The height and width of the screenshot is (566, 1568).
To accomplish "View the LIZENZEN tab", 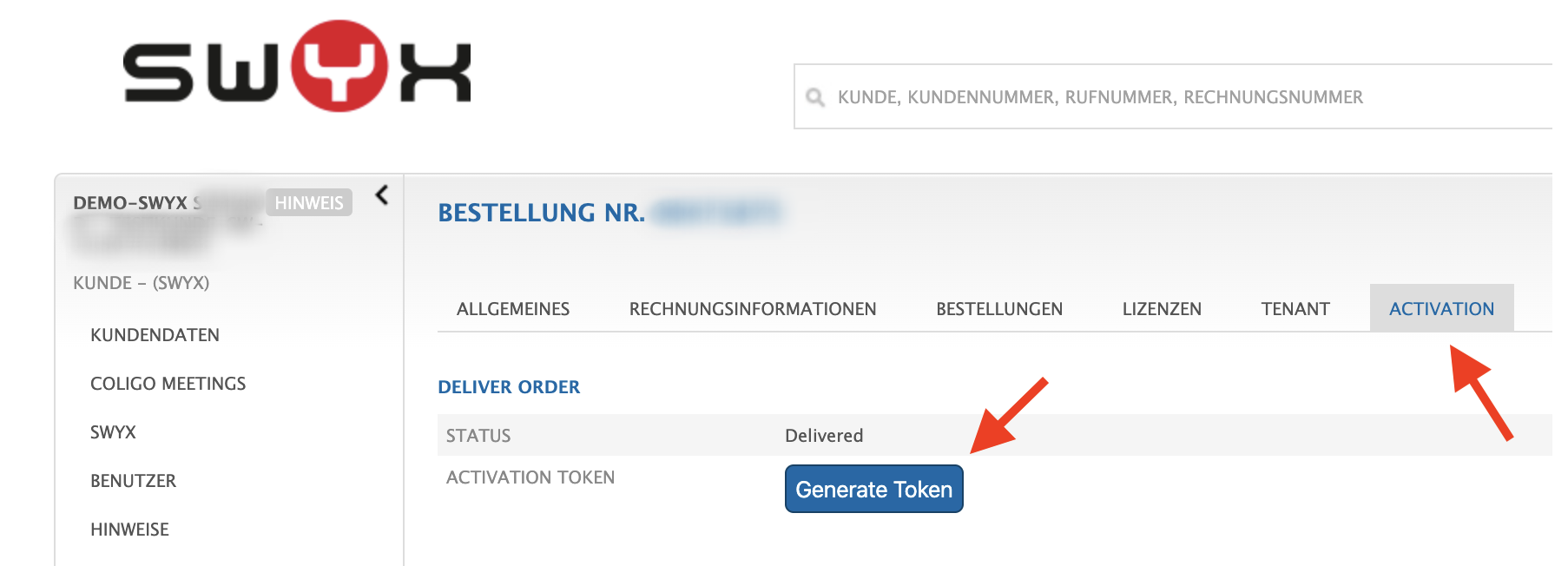I will 1162,309.
